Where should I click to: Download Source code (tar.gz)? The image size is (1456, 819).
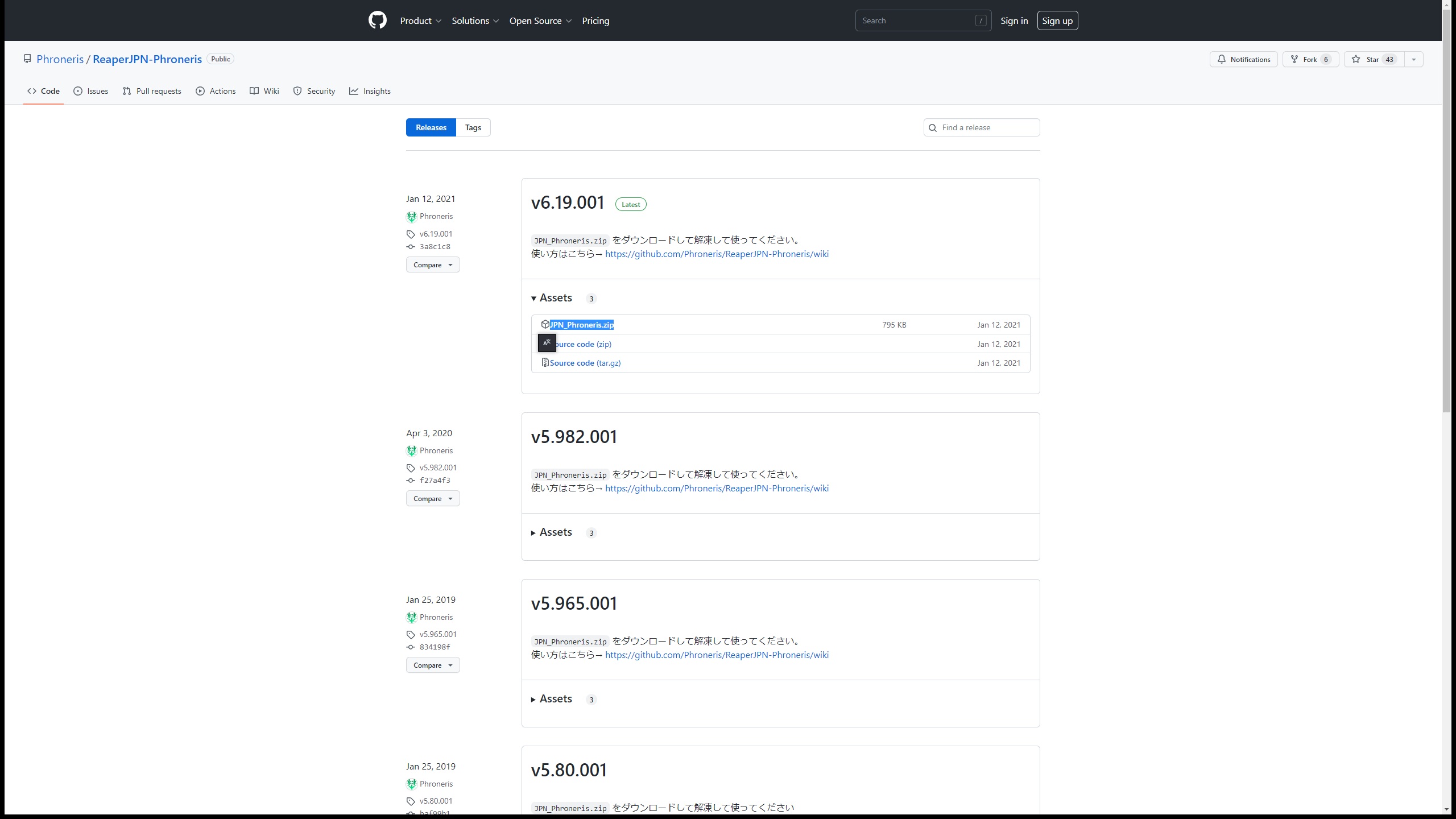[585, 363]
